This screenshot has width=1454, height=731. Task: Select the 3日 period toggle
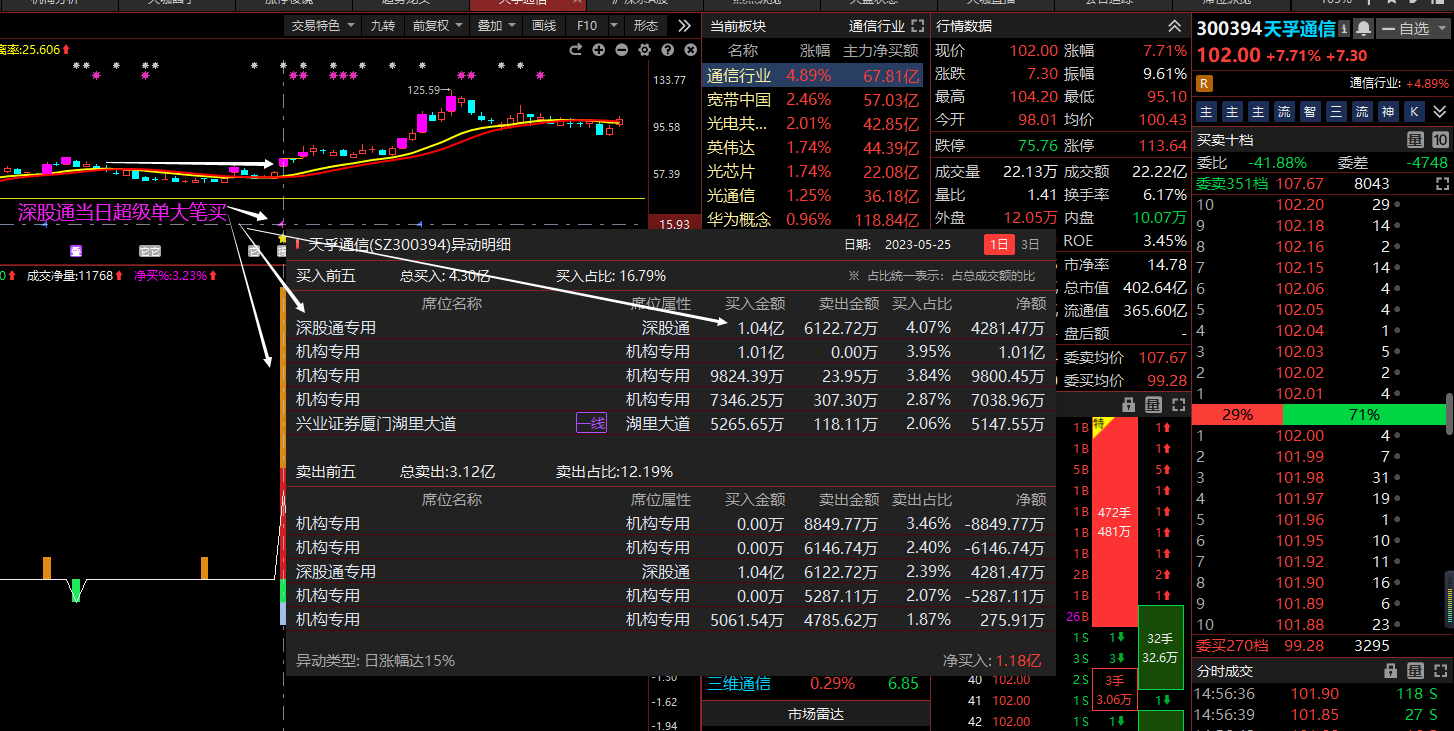1030,244
